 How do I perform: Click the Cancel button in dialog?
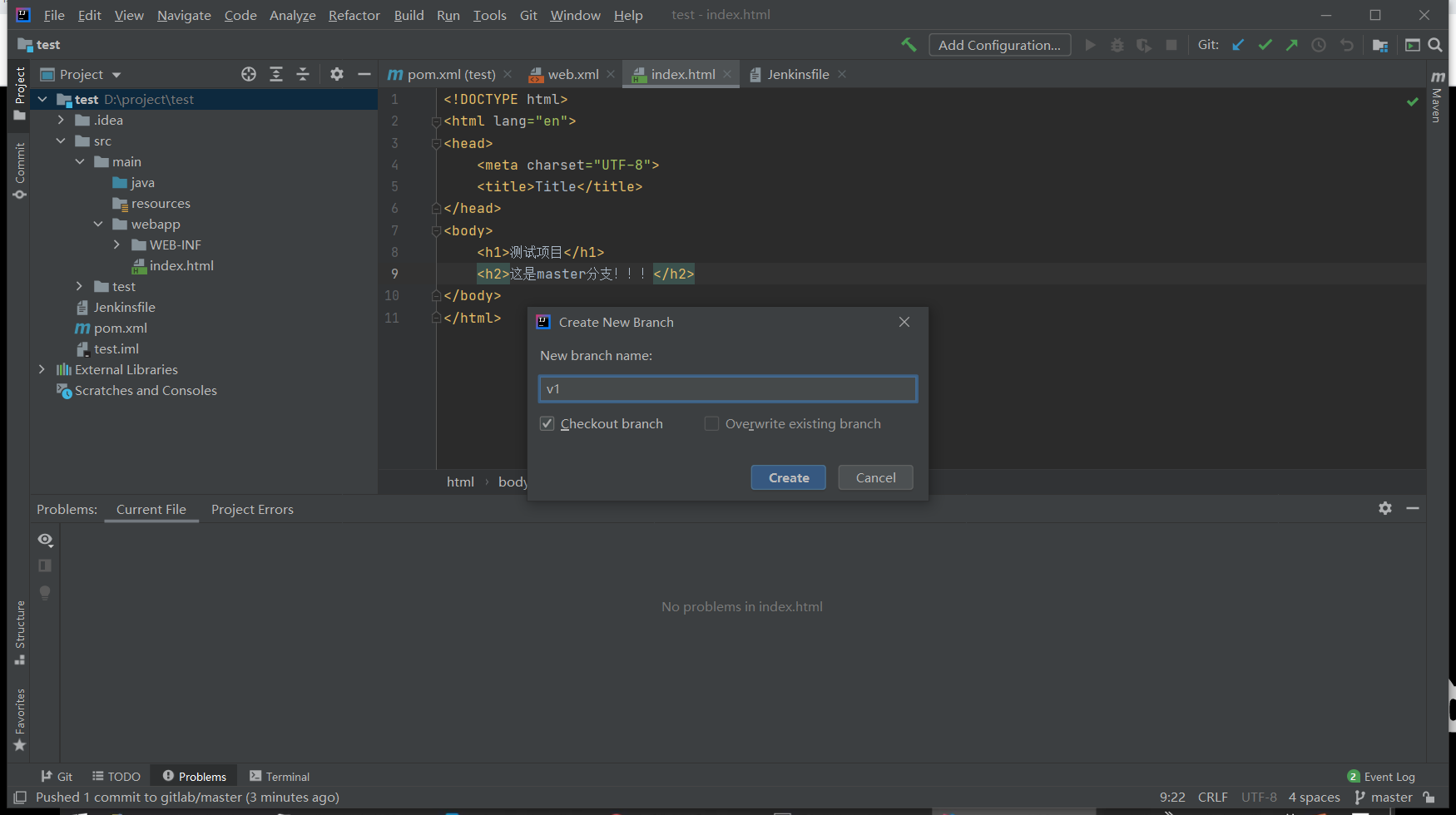click(875, 477)
